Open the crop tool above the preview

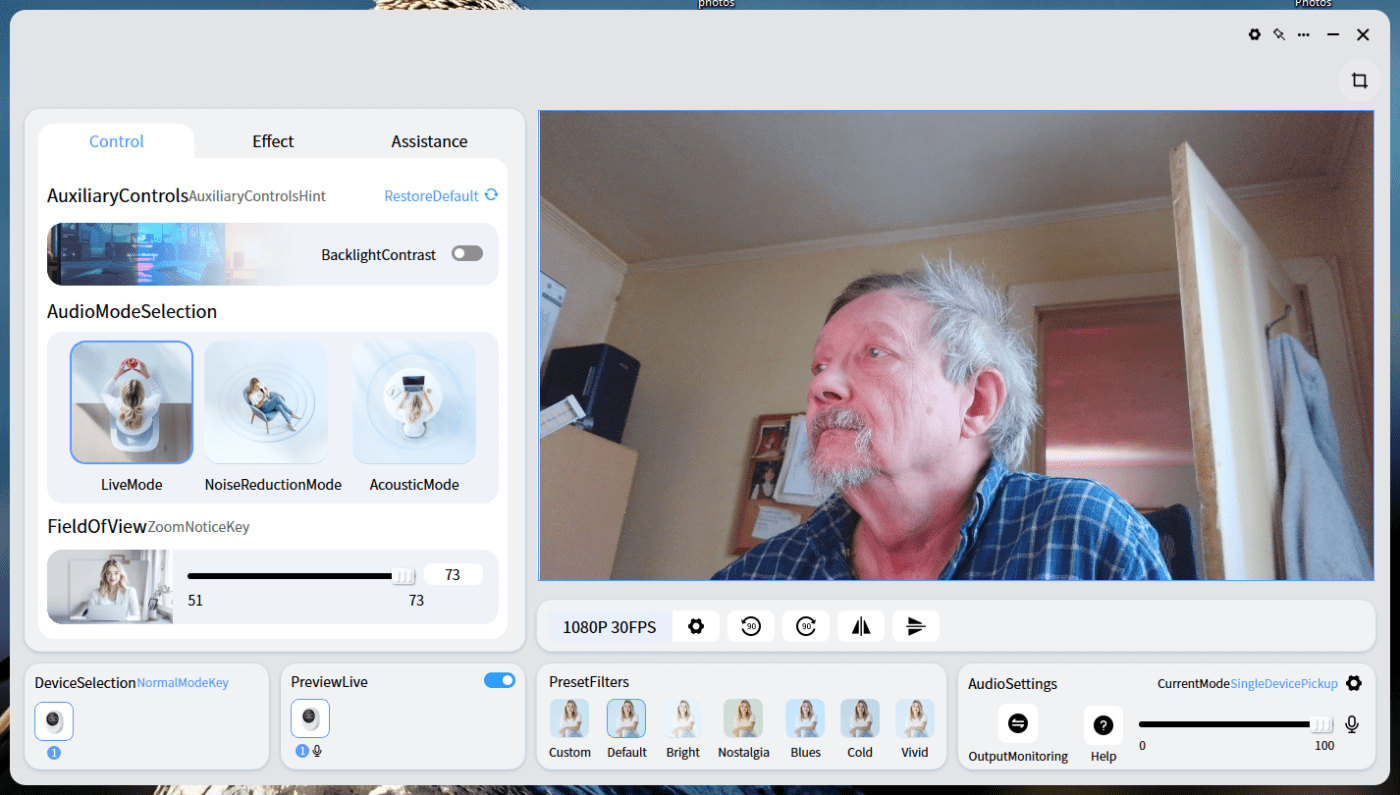pos(1359,79)
